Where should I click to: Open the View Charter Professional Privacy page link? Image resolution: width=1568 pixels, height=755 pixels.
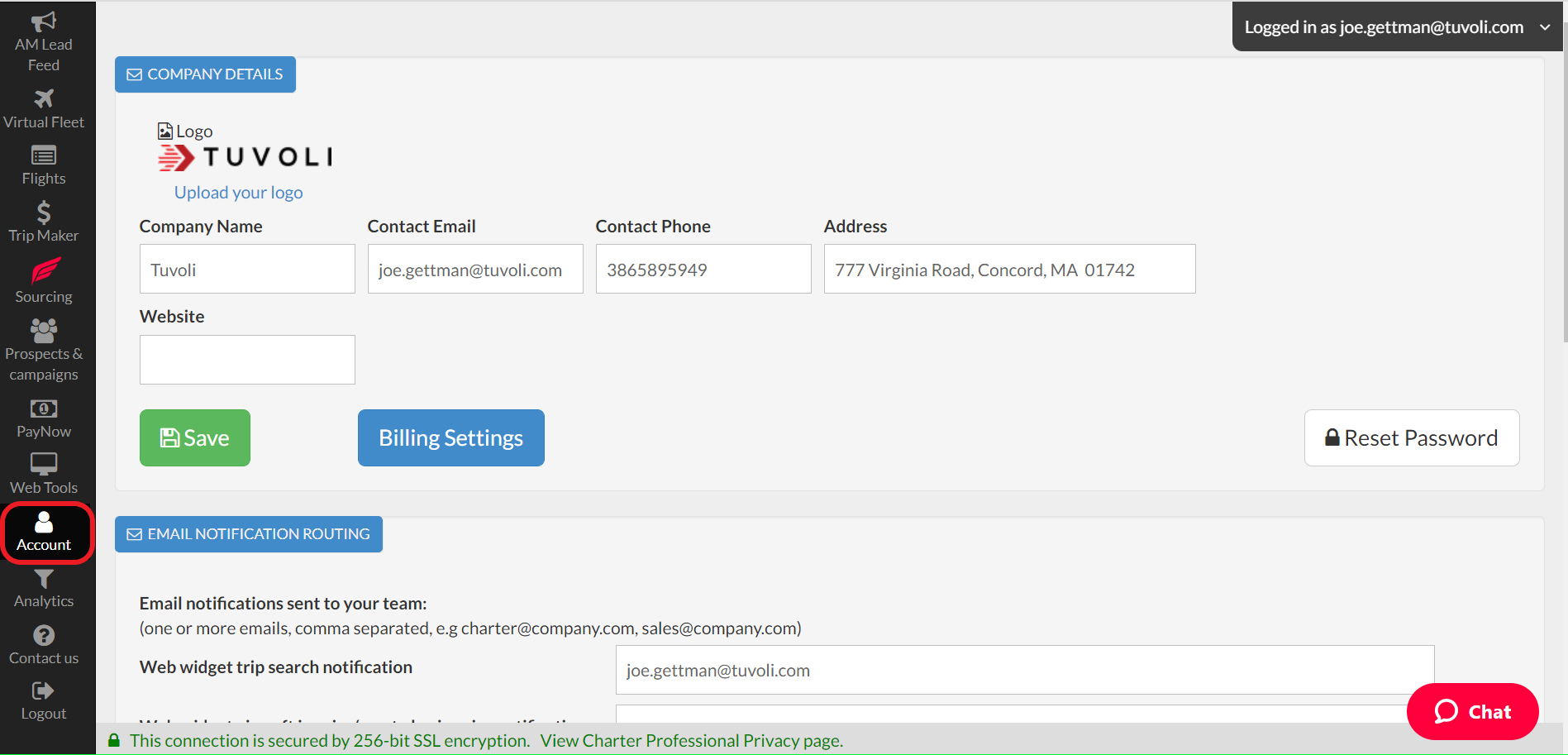click(x=691, y=741)
